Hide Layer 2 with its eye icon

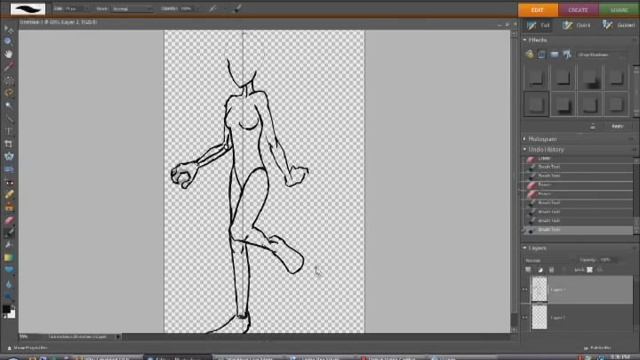point(525,289)
